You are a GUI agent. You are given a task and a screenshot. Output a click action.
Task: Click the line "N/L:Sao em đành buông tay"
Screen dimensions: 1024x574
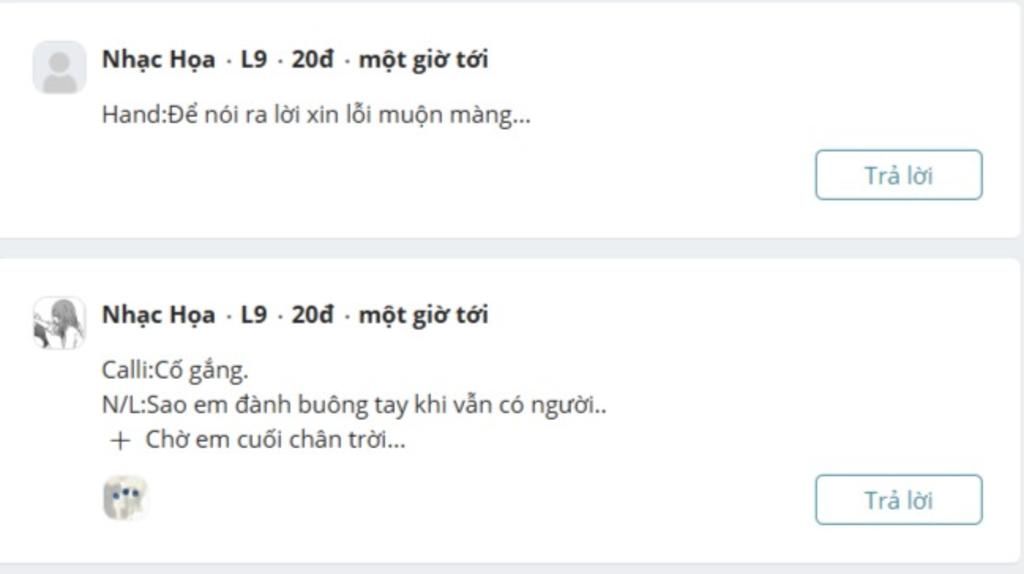tap(354, 405)
